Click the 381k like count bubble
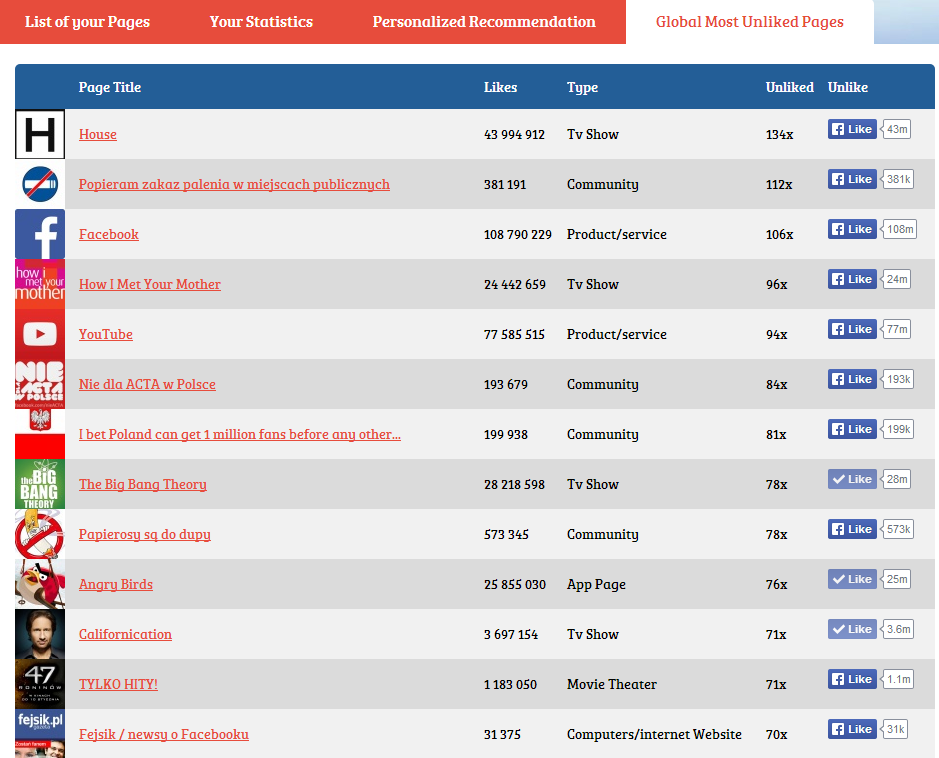Image resolution: width=939 pixels, height=758 pixels. click(897, 179)
